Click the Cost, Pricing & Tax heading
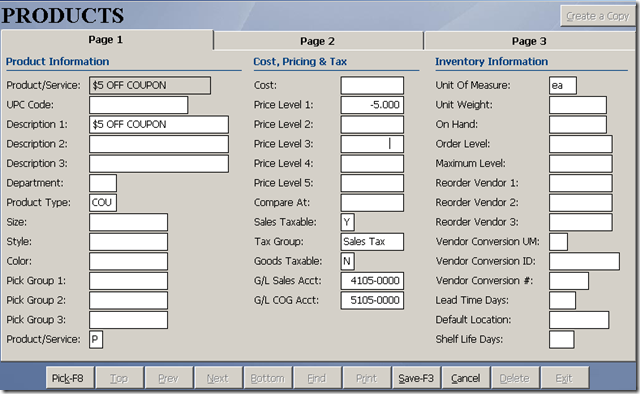The width and height of the screenshot is (640, 394). click(x=300, y=62)
